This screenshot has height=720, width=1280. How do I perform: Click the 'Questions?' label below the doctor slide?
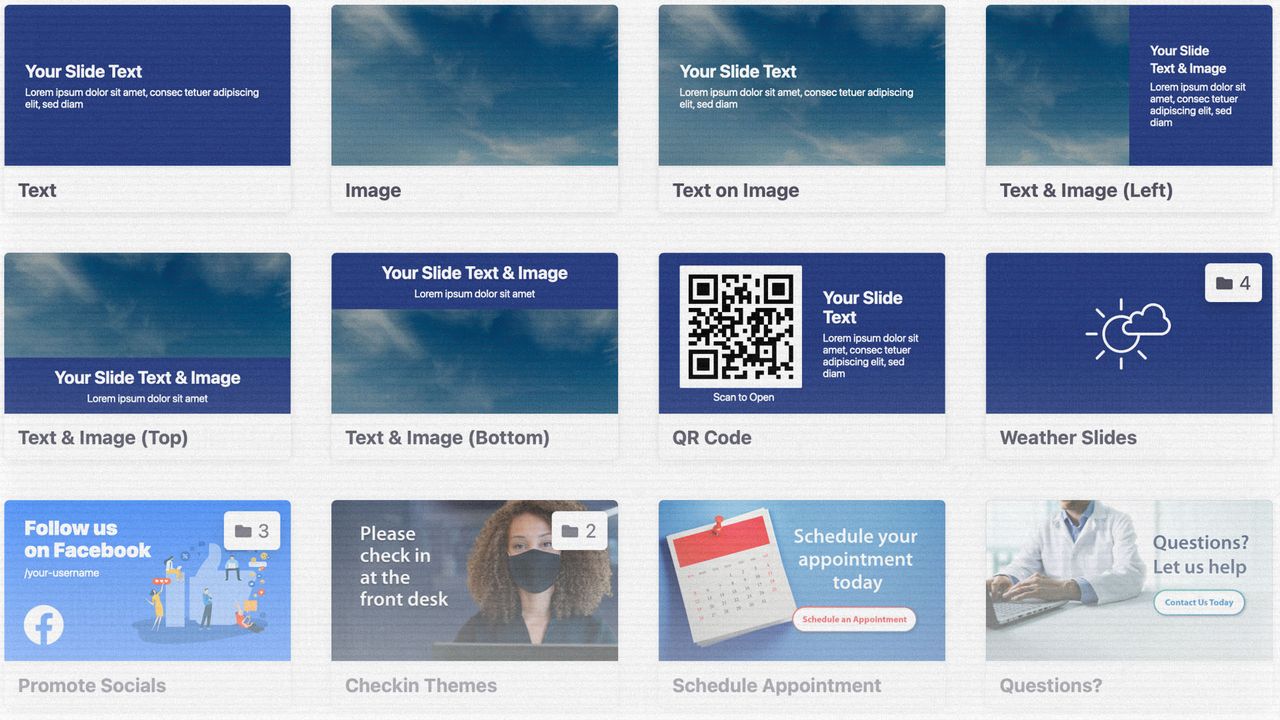pos(1051,685)
